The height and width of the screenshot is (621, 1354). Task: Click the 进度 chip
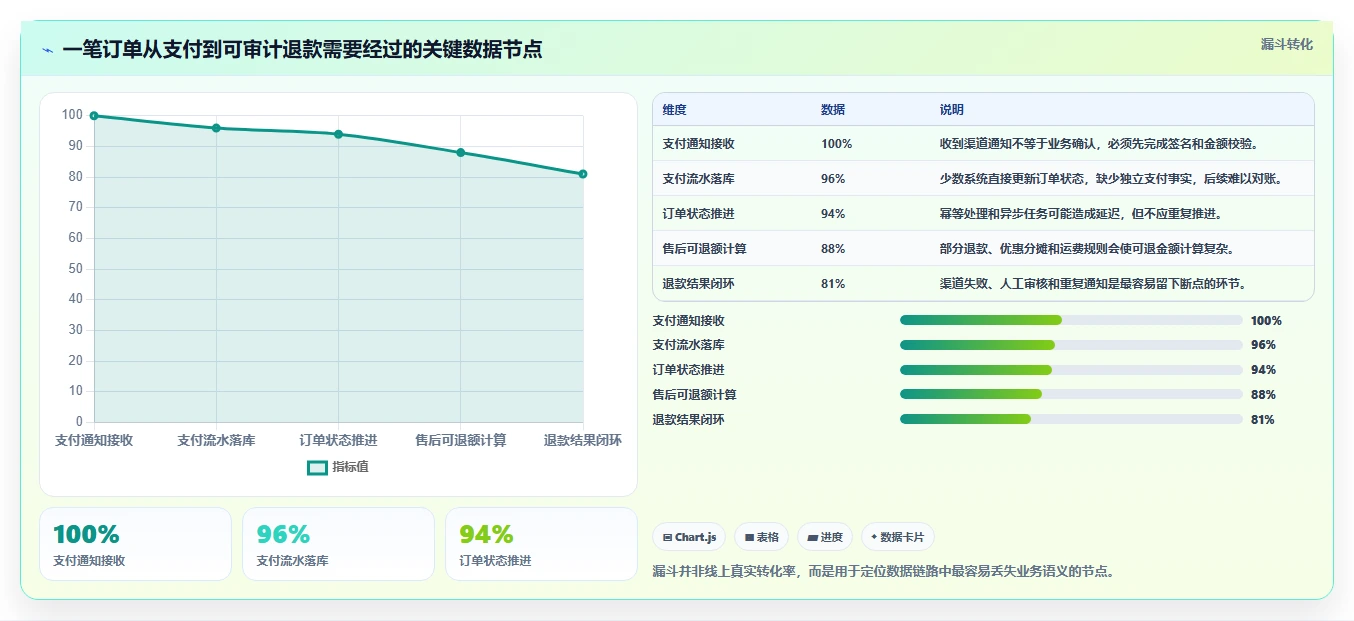click(x=825, y=537)
